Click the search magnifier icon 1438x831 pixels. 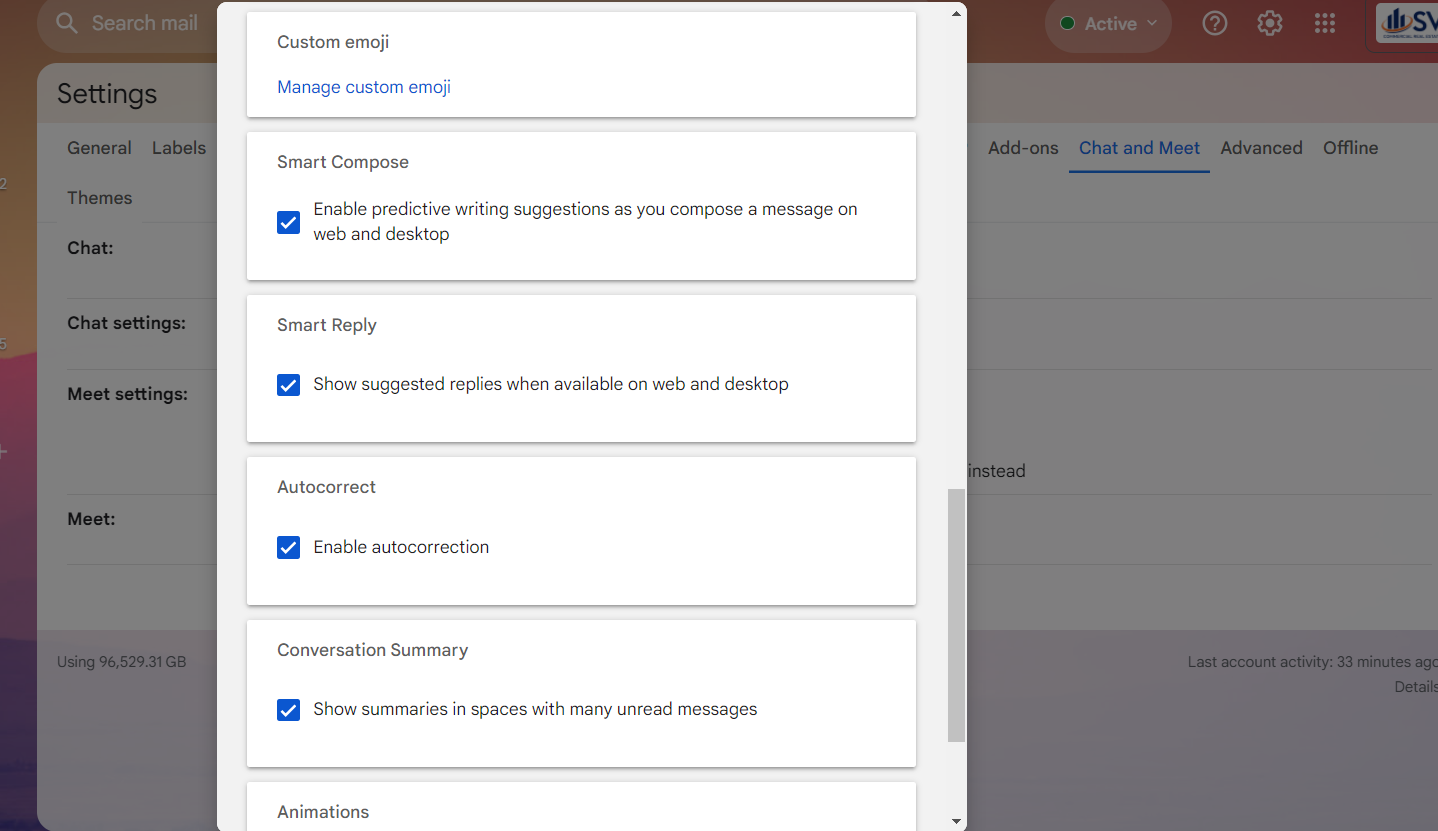tap(67, 23)
